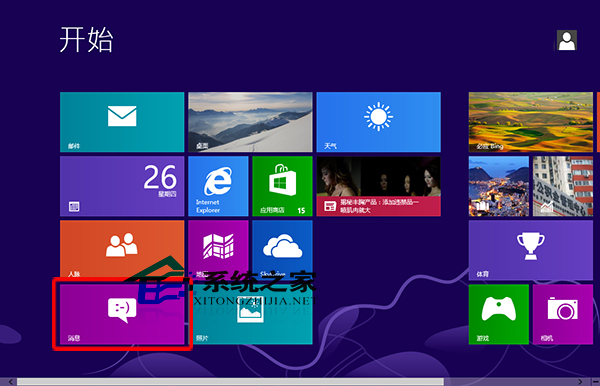Launch Internet Explorer tile
600x386 pixels.
[x=218, y=186]
